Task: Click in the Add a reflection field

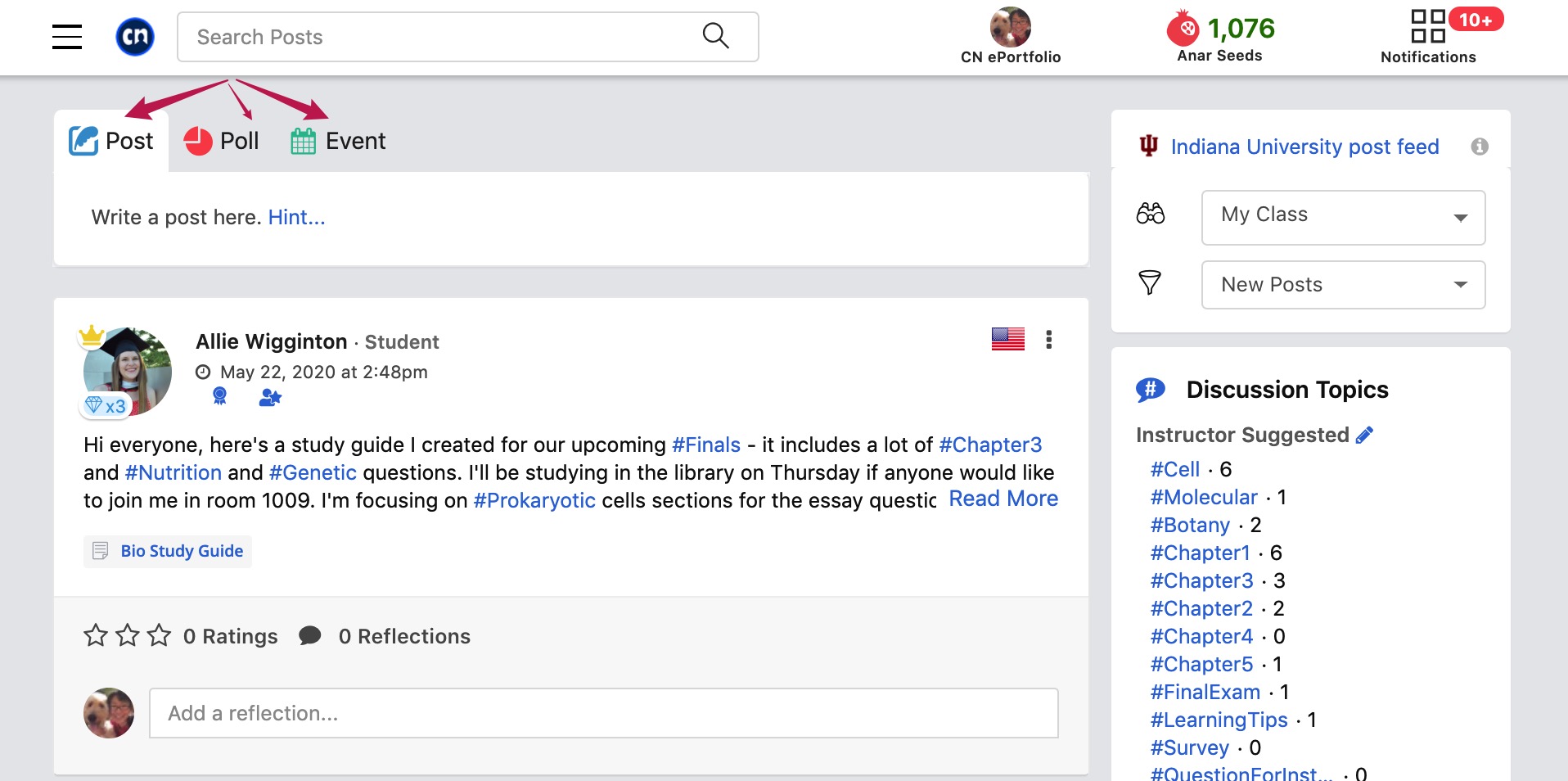Action: (603, 713)
